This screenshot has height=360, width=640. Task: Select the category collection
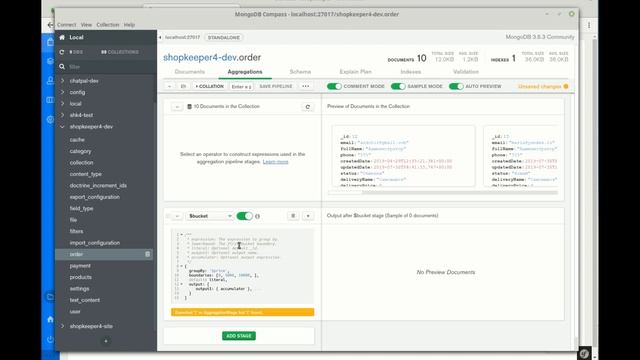[x=80, y=151]
